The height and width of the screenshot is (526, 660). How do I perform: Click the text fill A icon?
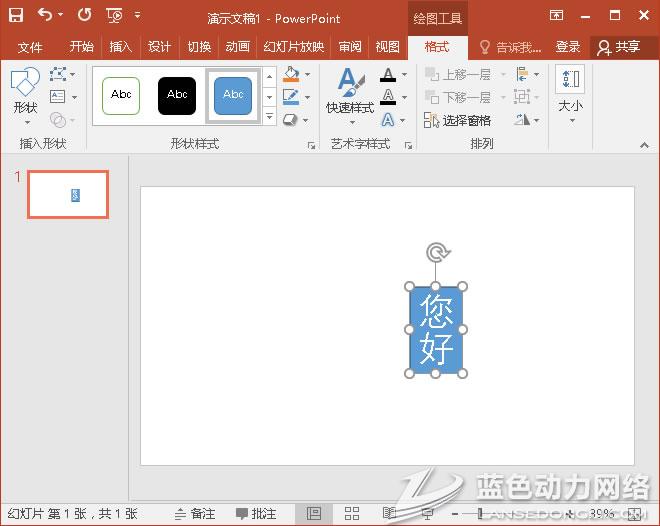coord(388,75)
